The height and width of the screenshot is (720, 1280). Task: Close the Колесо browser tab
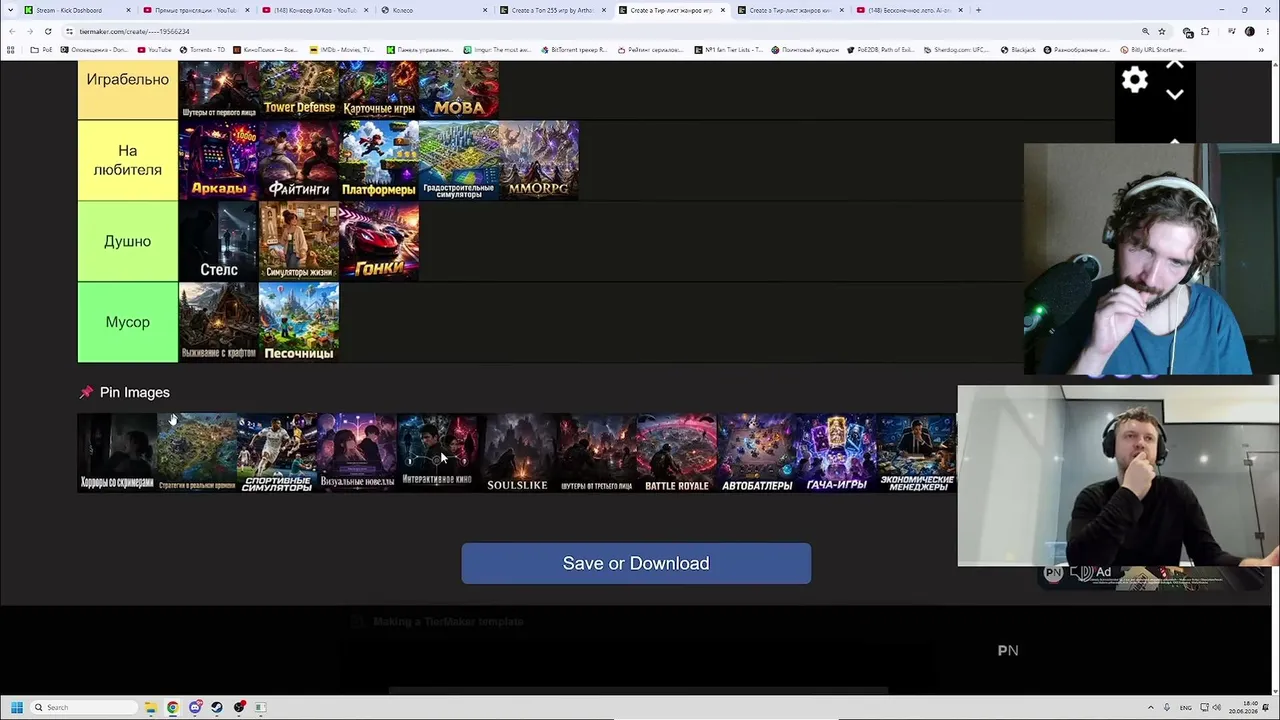485,10
